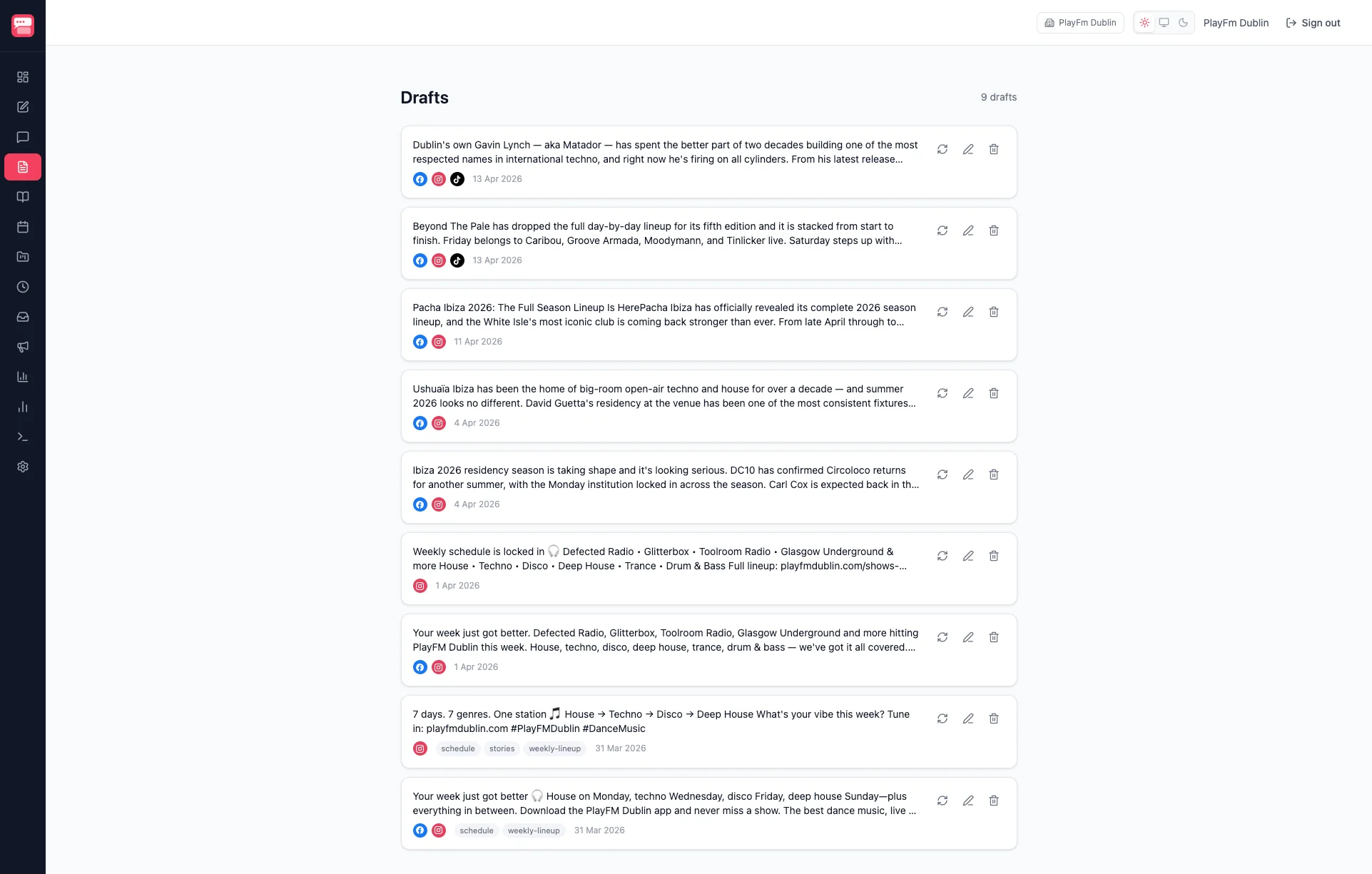The image size is (1372, 874).
Task: Click the stories tag on the draft
Action: coord(502,748)
